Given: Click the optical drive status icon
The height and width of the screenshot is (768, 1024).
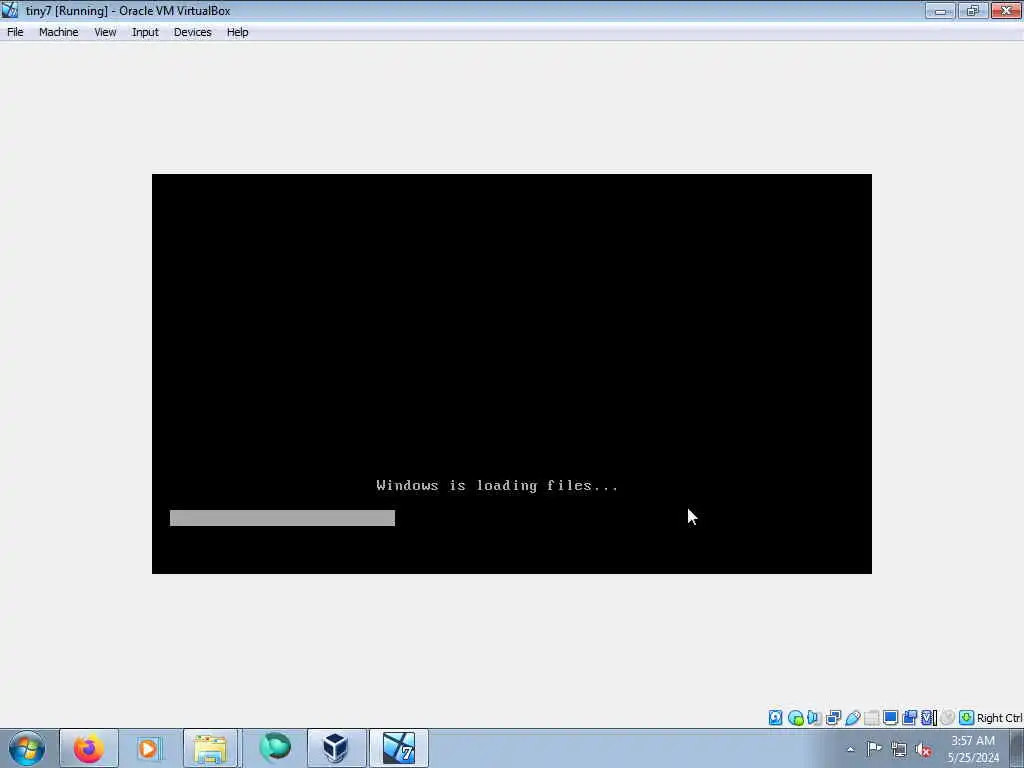Looking at the screenshot, I should click(x=795, y=718).
